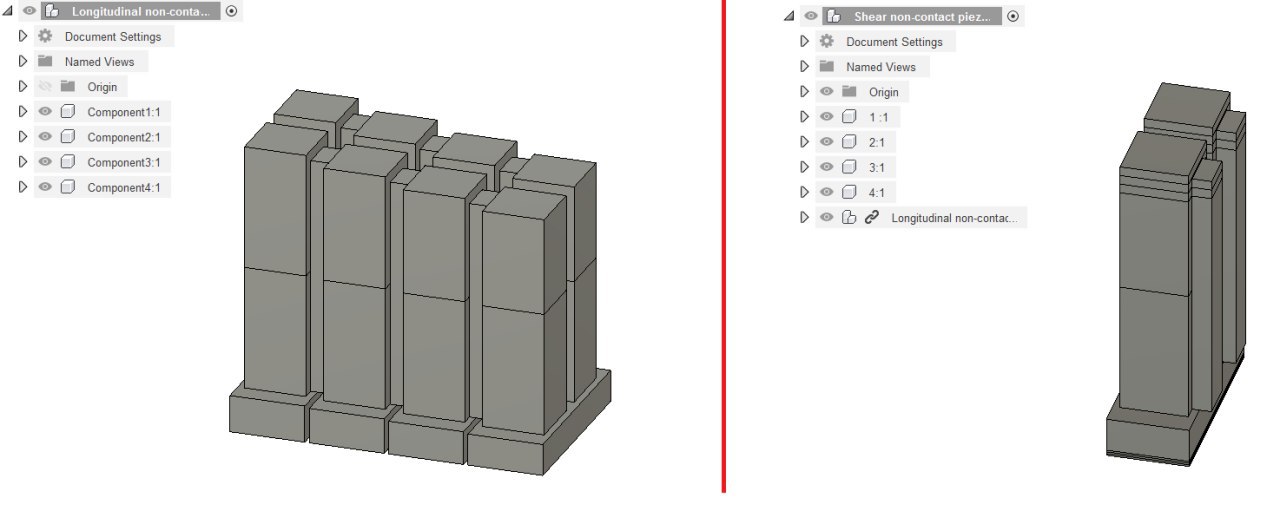The image size is (1280, 524).
Task: Click the Shear root component icon
Action: [x=833, y=17]
